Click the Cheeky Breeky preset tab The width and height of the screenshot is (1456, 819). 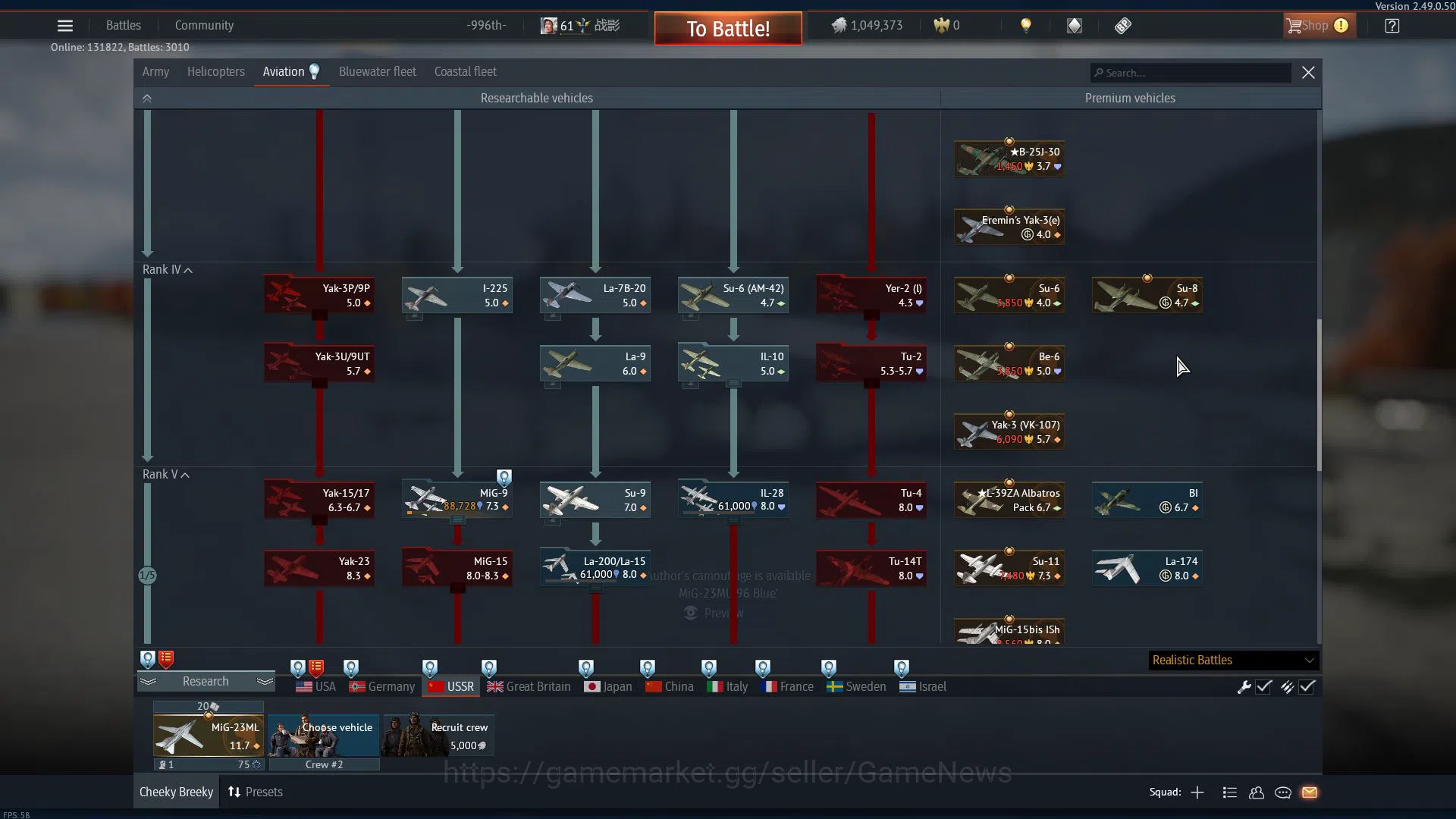pos(176,792)
